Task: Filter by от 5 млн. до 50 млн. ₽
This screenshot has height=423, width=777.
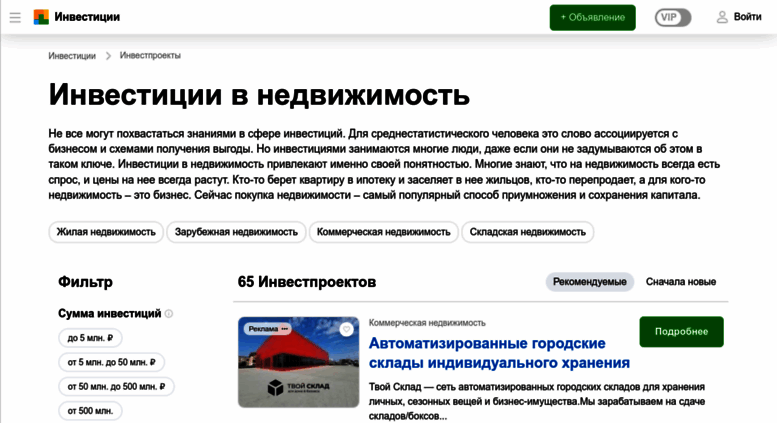Action: pyautogui.click(x=111, y=362)
